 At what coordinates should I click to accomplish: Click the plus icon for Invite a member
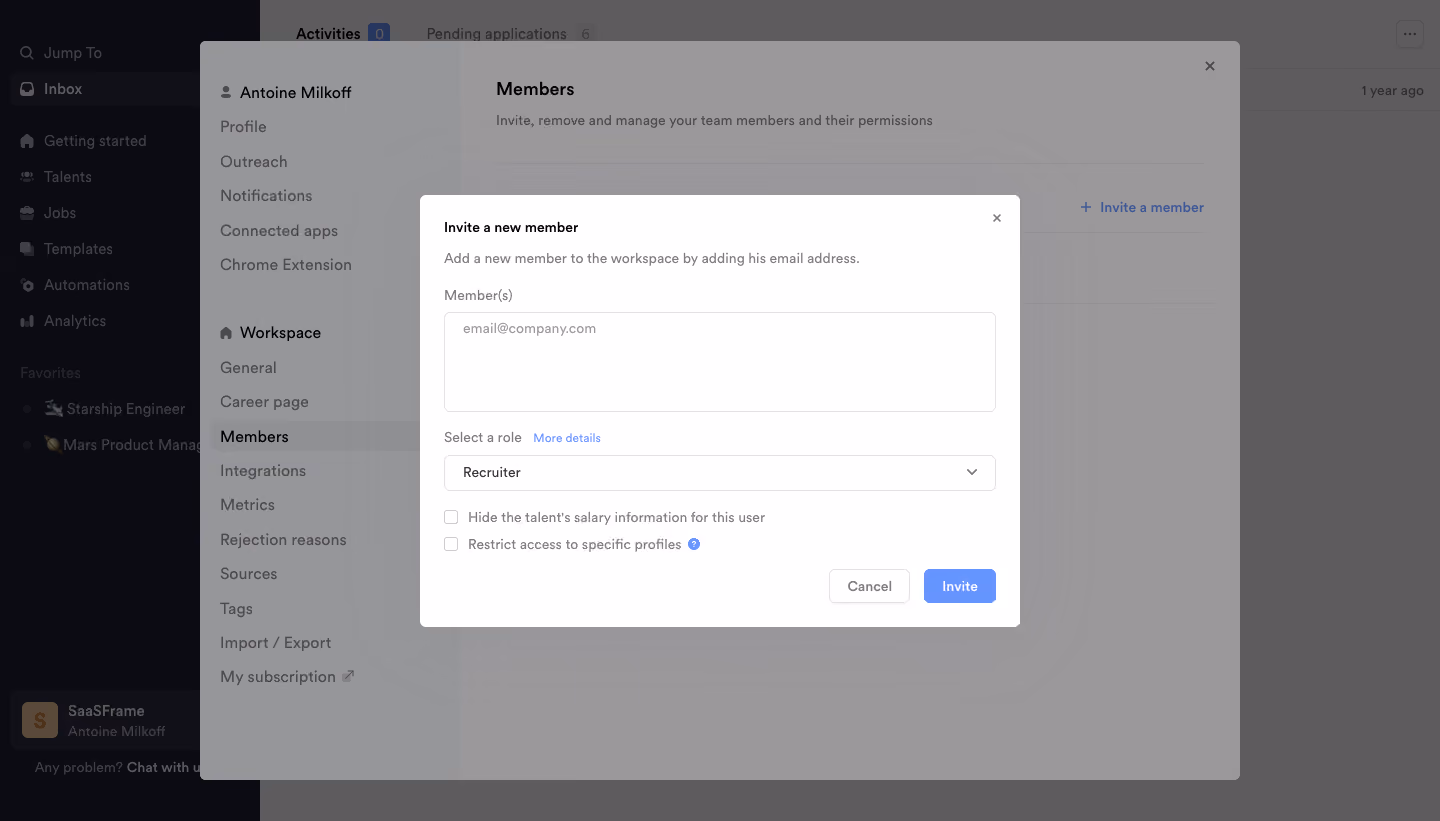click(x=1086, y=207)
